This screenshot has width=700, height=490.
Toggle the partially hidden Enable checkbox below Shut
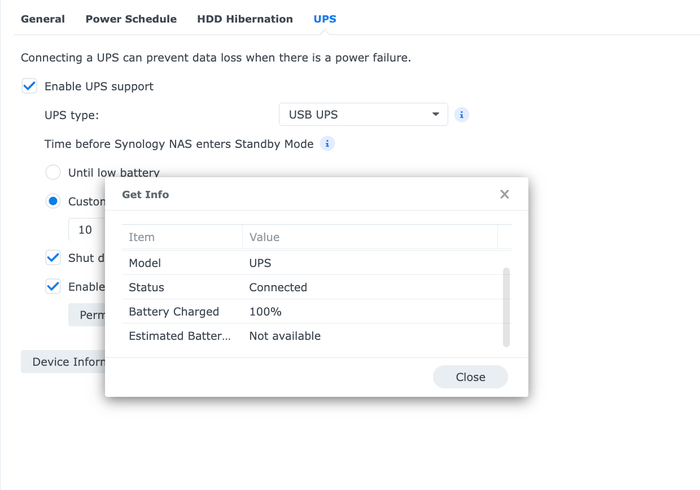[53, 286]
